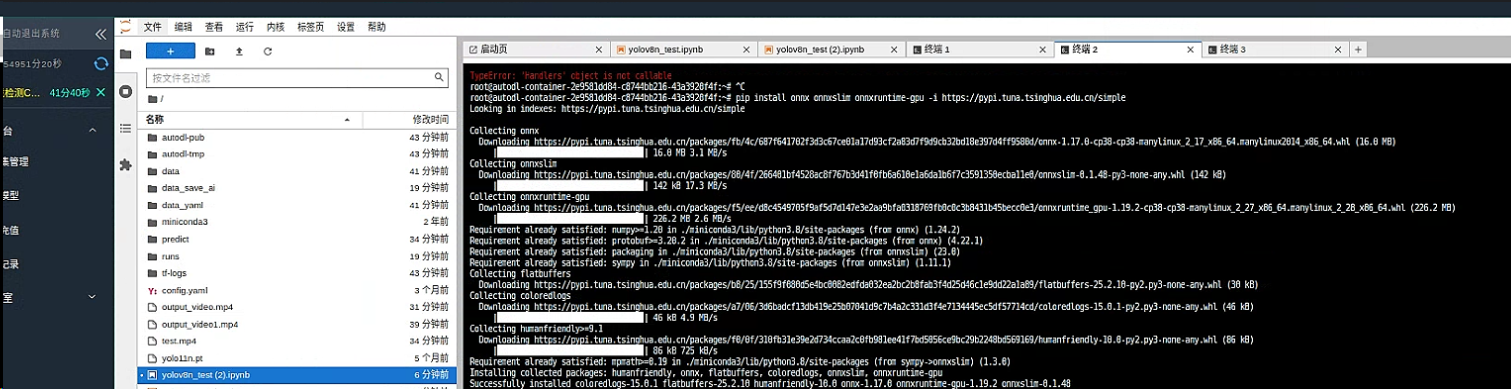The image size is (1511, 389).
Task: Click the root folder breadcrumb icon
Action: 153,99
